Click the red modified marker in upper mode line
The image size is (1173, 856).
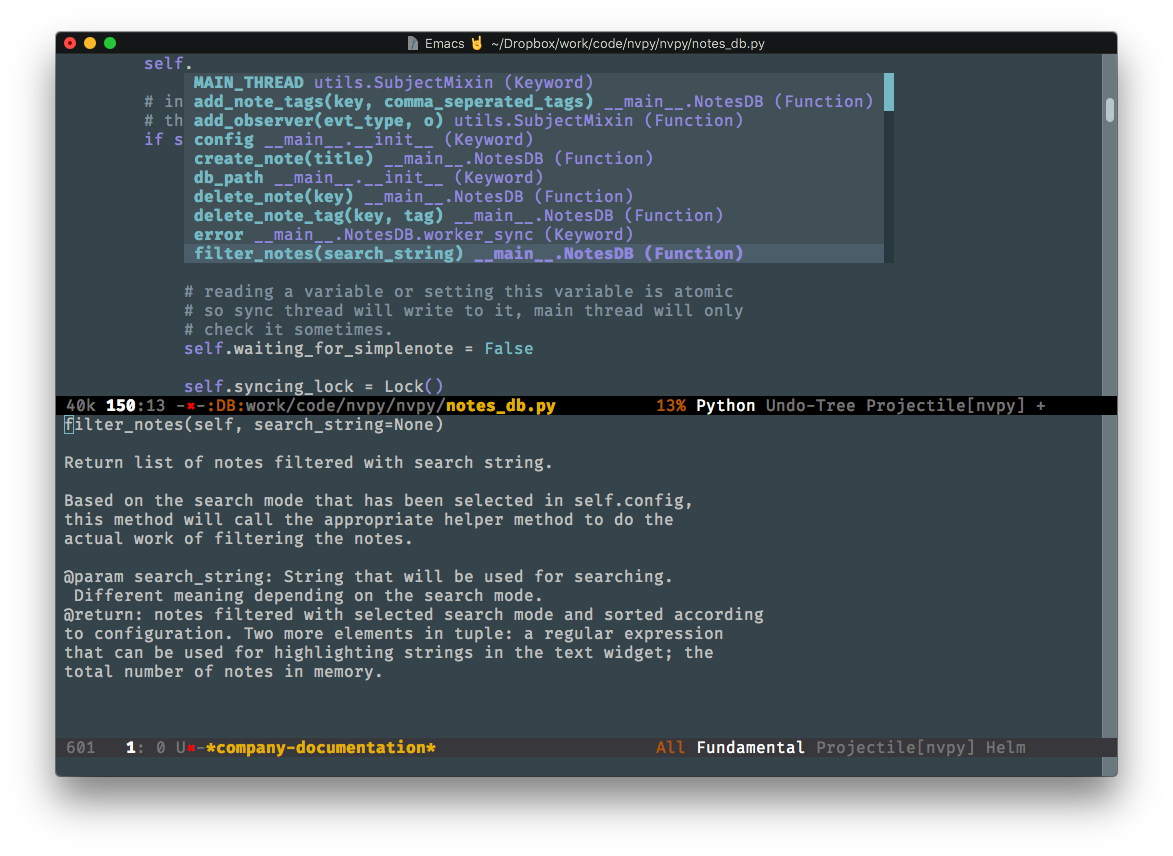pos(191,406)
